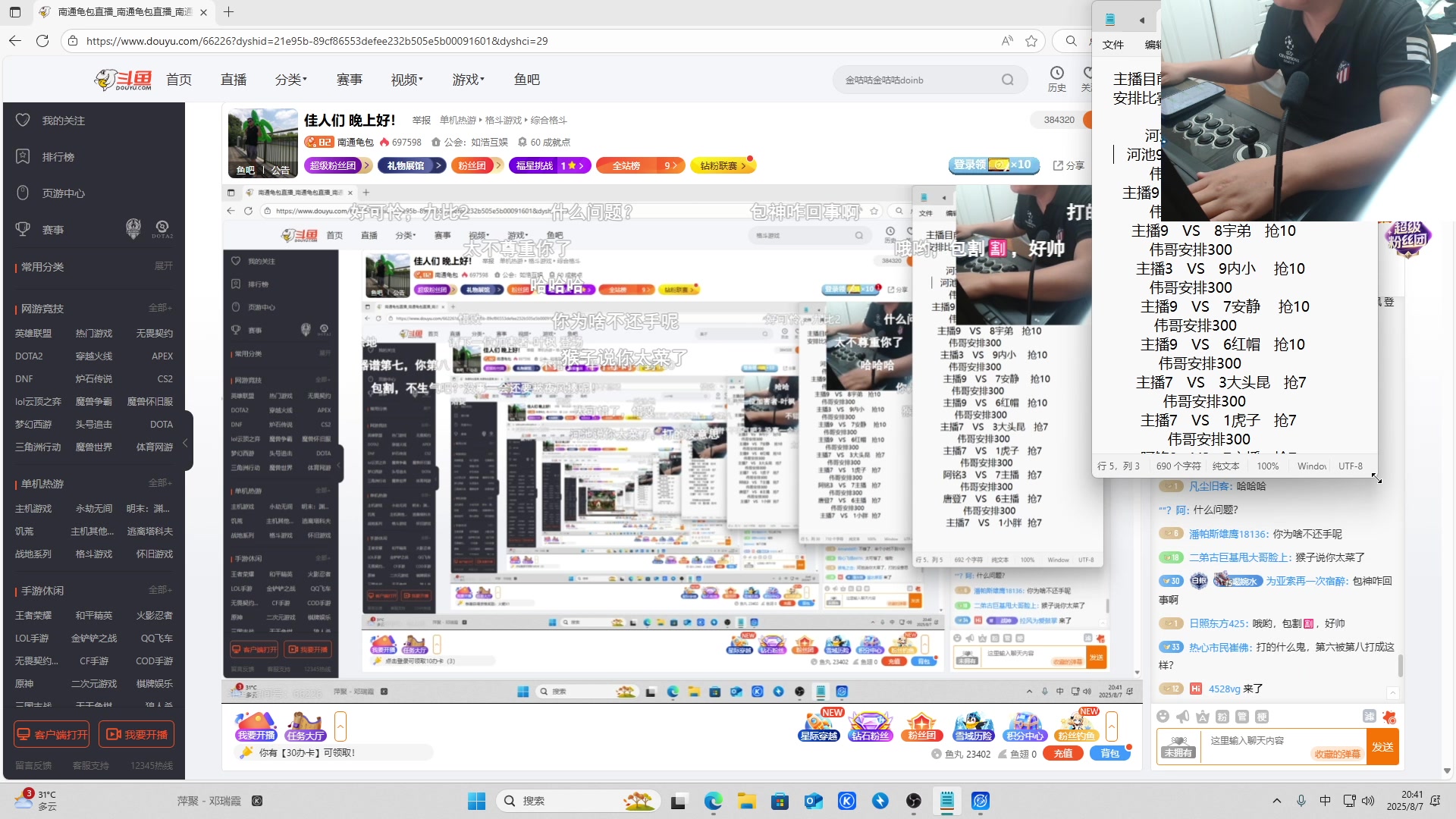1456x819 pixels.
Task: Click the browser address bar
Action: coord(531,41)
